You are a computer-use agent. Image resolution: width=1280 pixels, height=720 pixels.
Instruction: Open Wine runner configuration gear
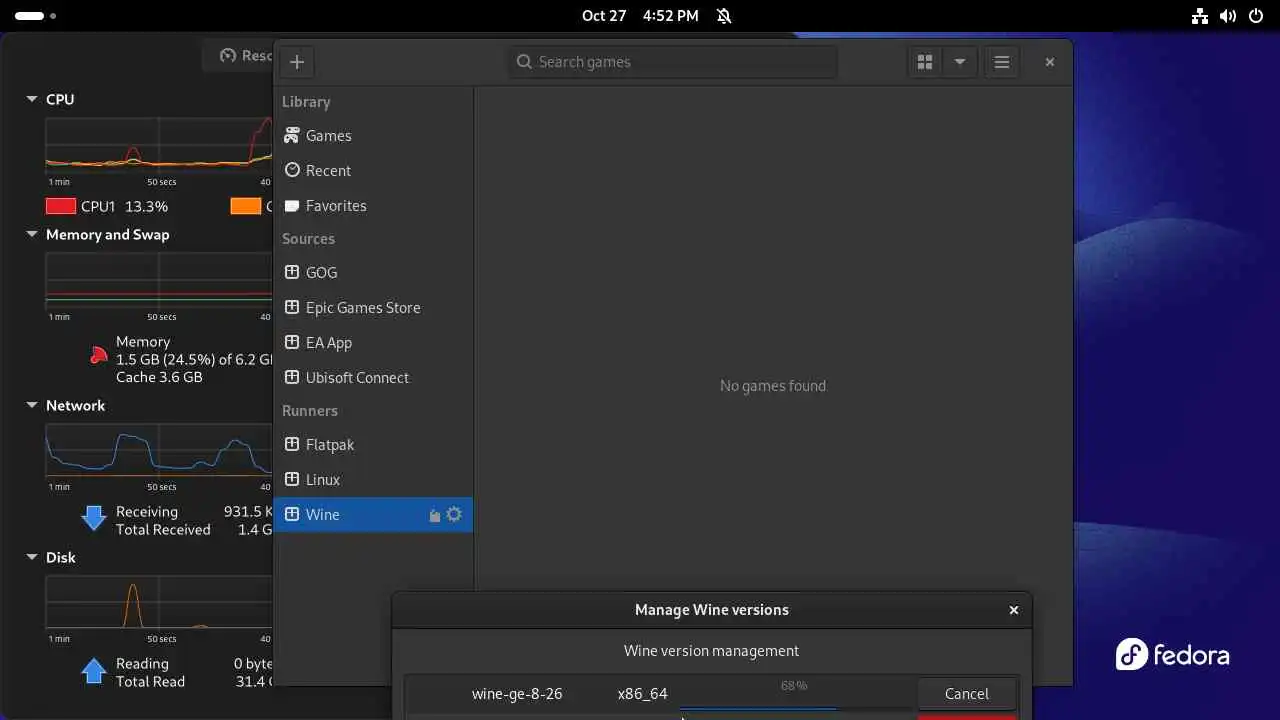point(454,514)
